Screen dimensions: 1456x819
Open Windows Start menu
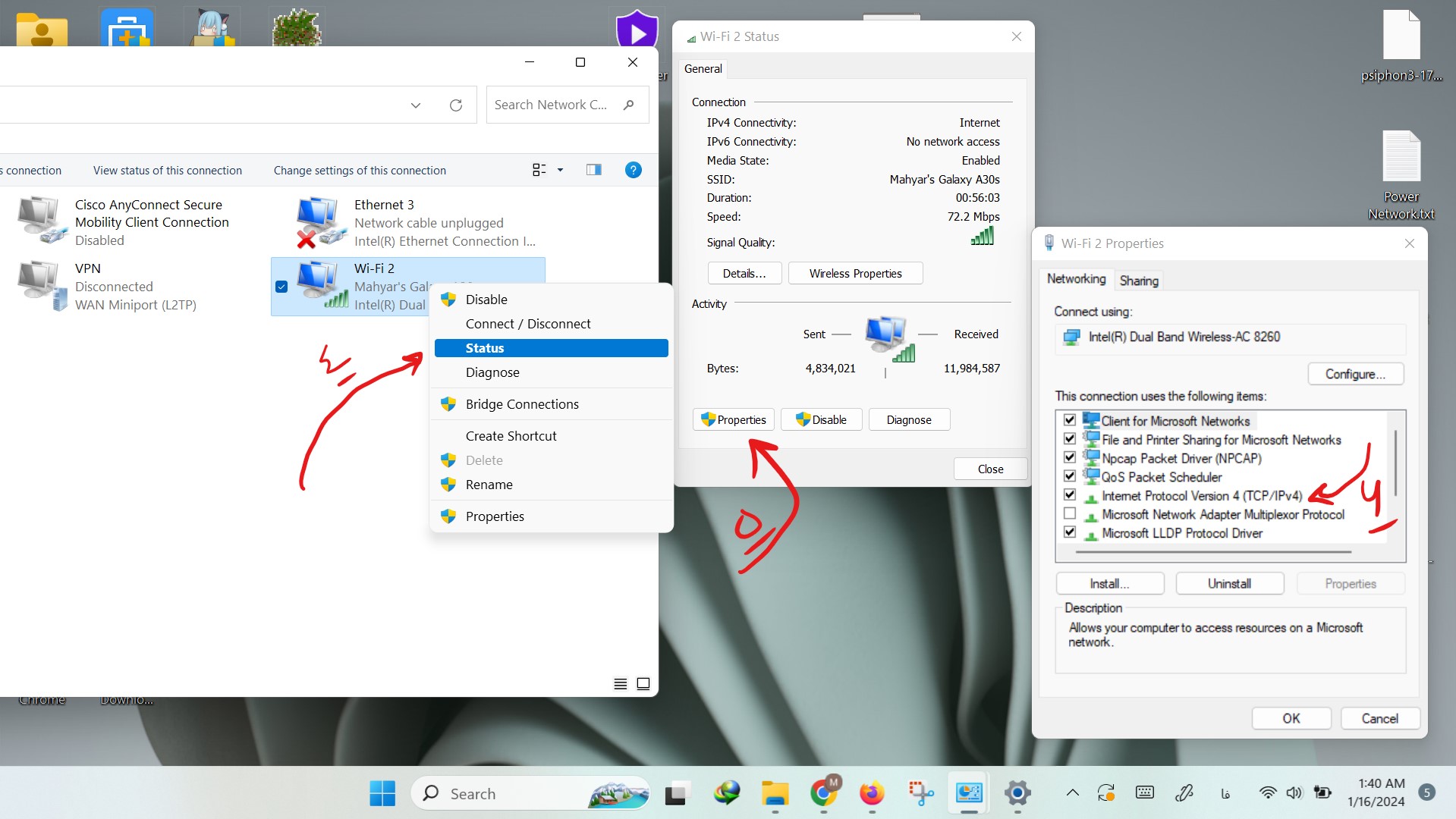pos(382,793)
